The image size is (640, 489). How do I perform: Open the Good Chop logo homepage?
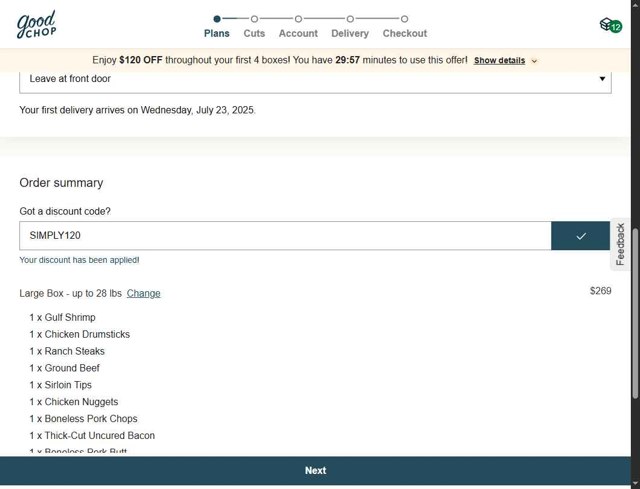click(36, 24)
